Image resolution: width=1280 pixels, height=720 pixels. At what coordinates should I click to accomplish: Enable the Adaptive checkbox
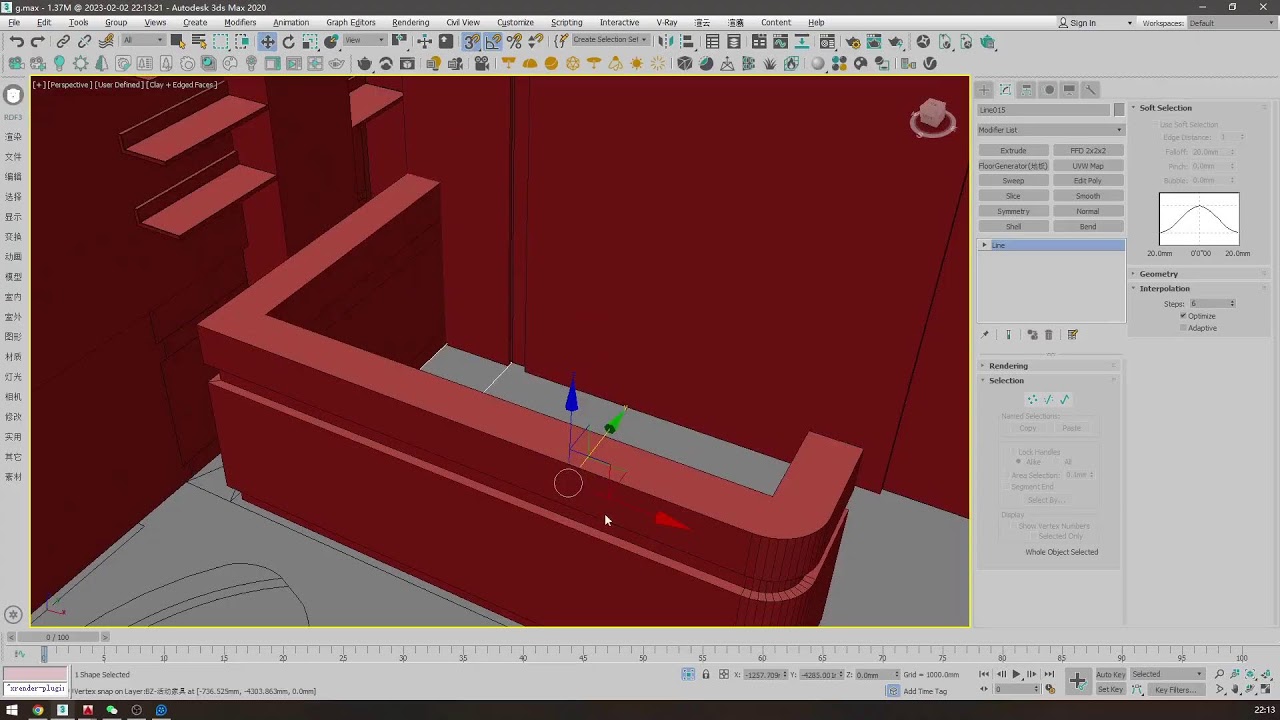[1183, 328]
